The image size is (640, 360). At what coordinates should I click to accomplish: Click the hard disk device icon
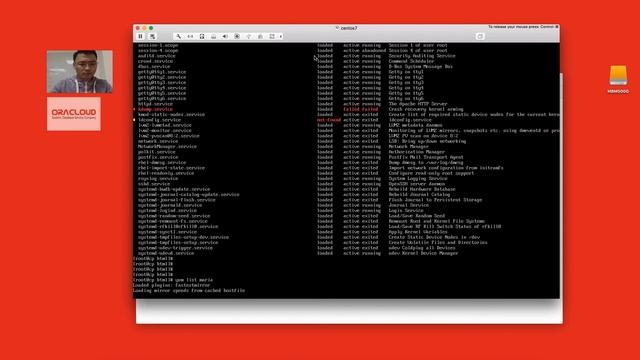(202, 36)
